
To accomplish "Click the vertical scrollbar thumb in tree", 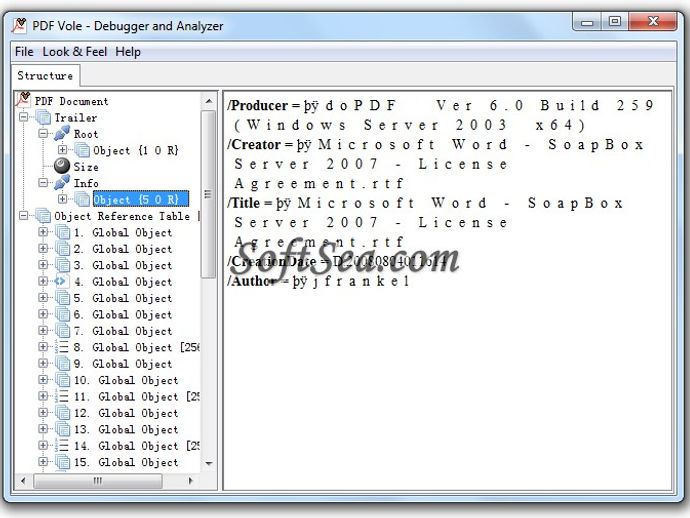I will point(209,194).
